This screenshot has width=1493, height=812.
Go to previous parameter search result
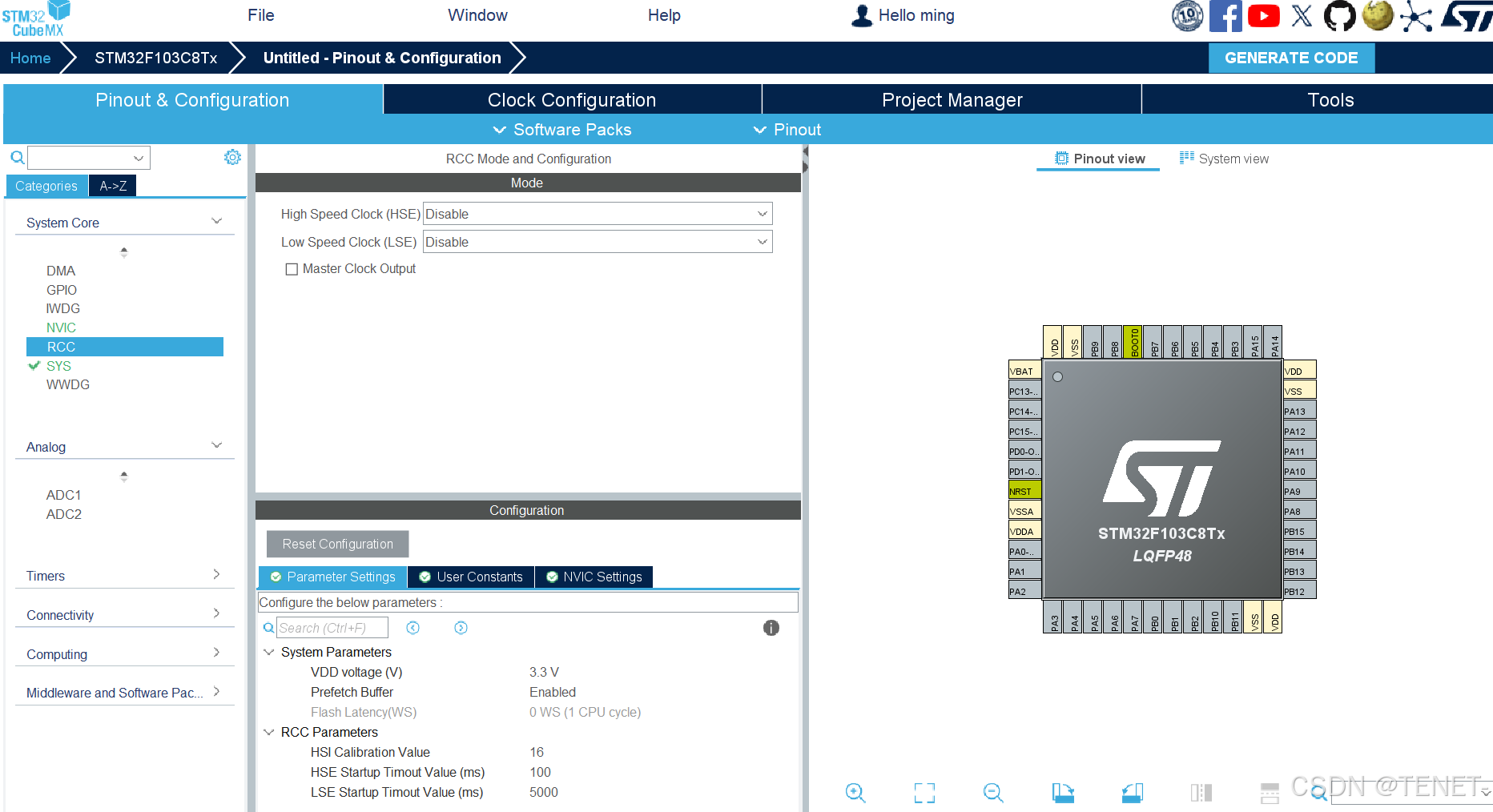412,628
